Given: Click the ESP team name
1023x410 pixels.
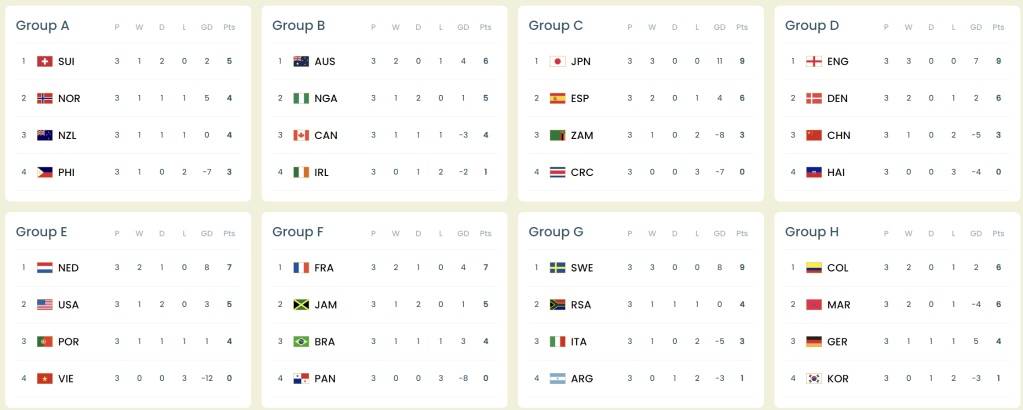Looking at the screenshot, I should coord(580,99).
